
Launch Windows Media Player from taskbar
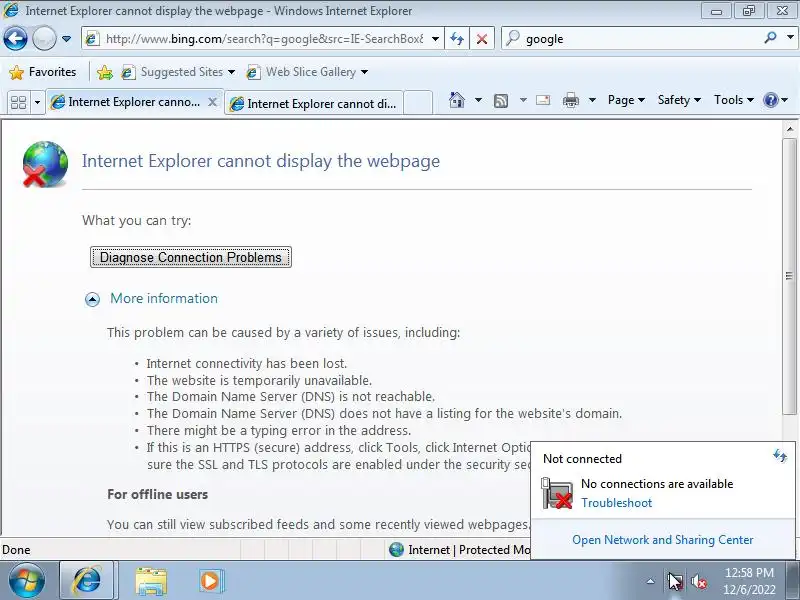[x=210, y=581]
